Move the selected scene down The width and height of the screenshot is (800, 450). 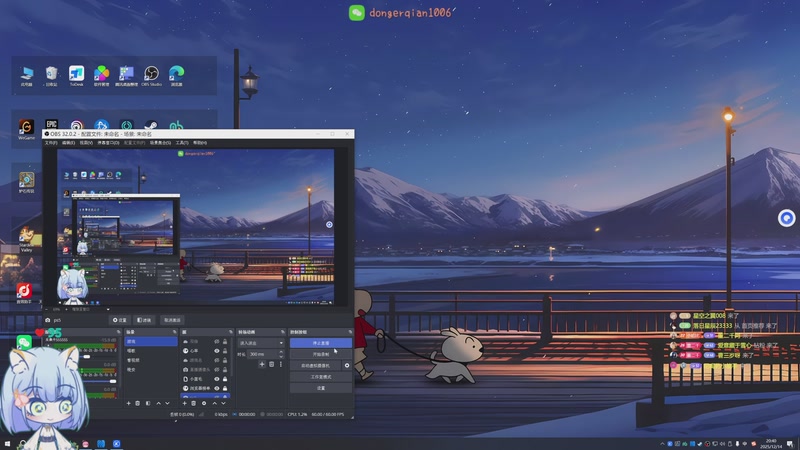click(167, 404)
